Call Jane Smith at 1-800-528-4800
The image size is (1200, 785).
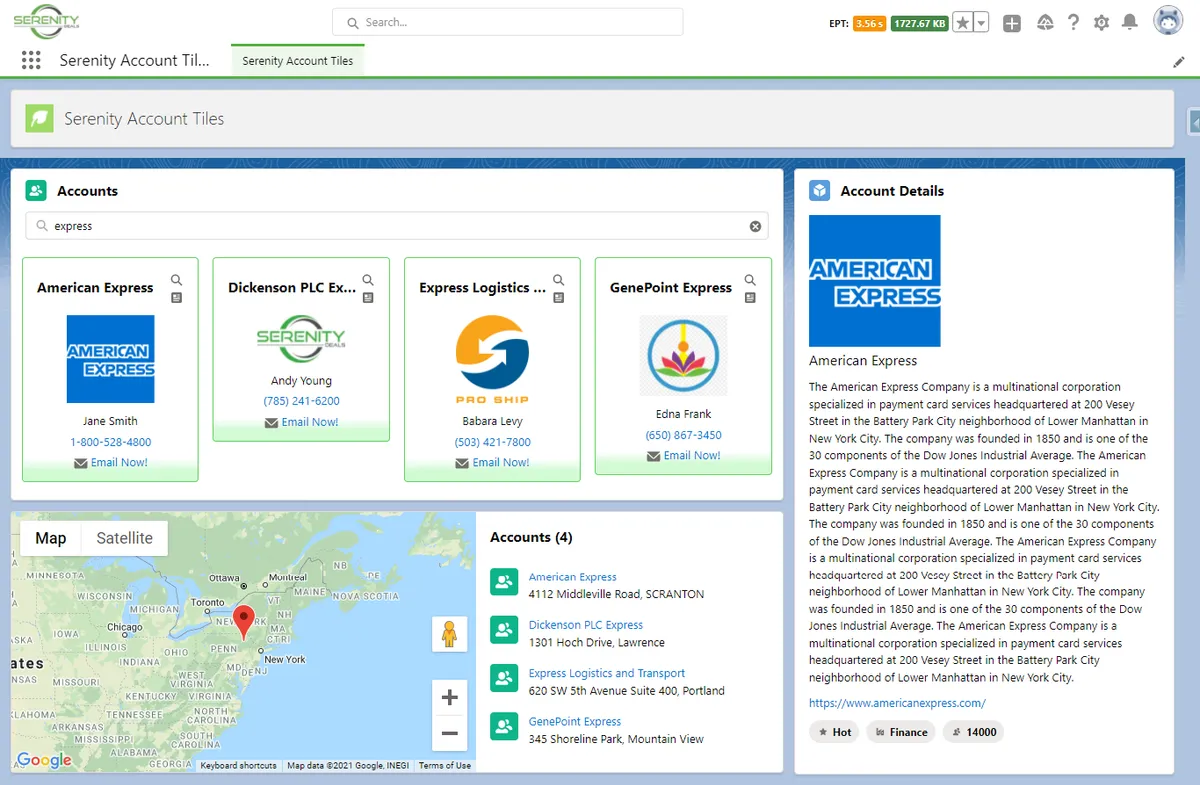(x=111, y=442)
